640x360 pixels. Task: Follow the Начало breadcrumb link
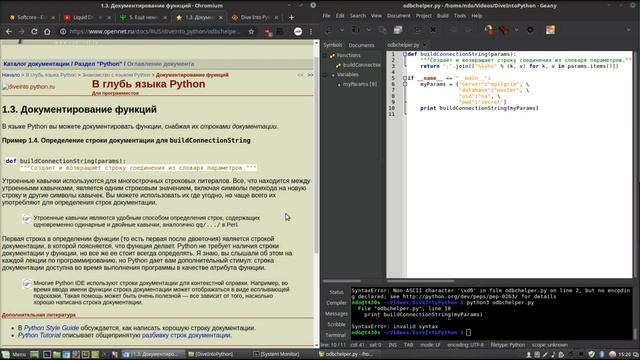[x=11, y=75]
